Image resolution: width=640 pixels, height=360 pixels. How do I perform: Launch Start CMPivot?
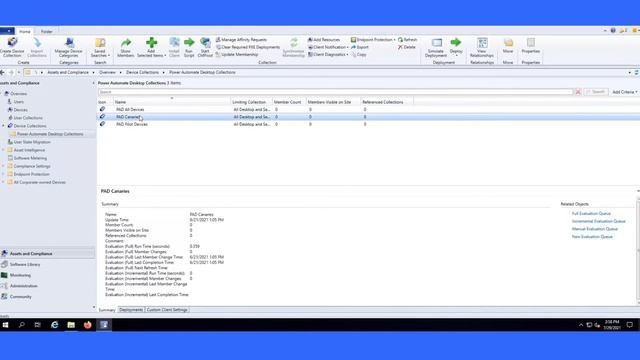tap(205, 47)
